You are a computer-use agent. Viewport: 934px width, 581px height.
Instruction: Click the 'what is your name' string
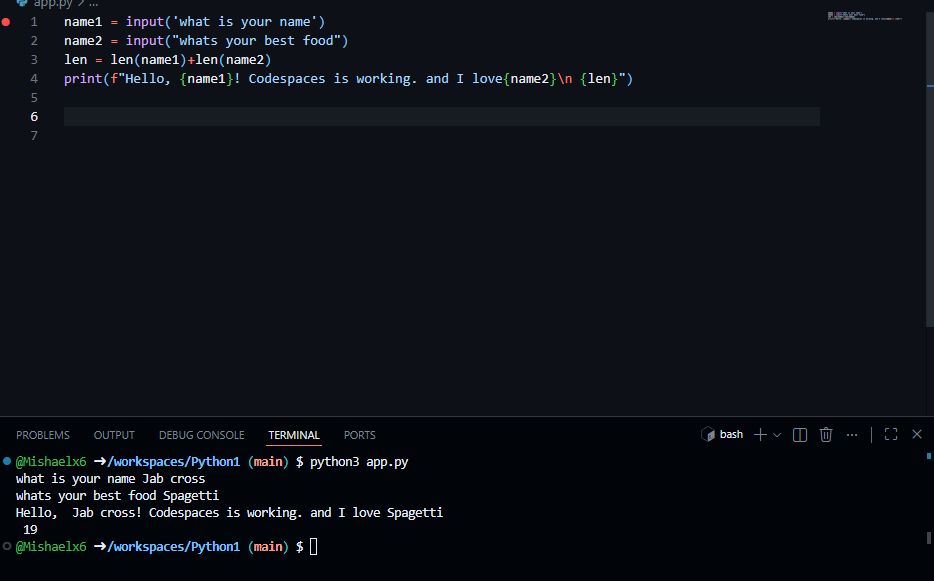[245, 22]
